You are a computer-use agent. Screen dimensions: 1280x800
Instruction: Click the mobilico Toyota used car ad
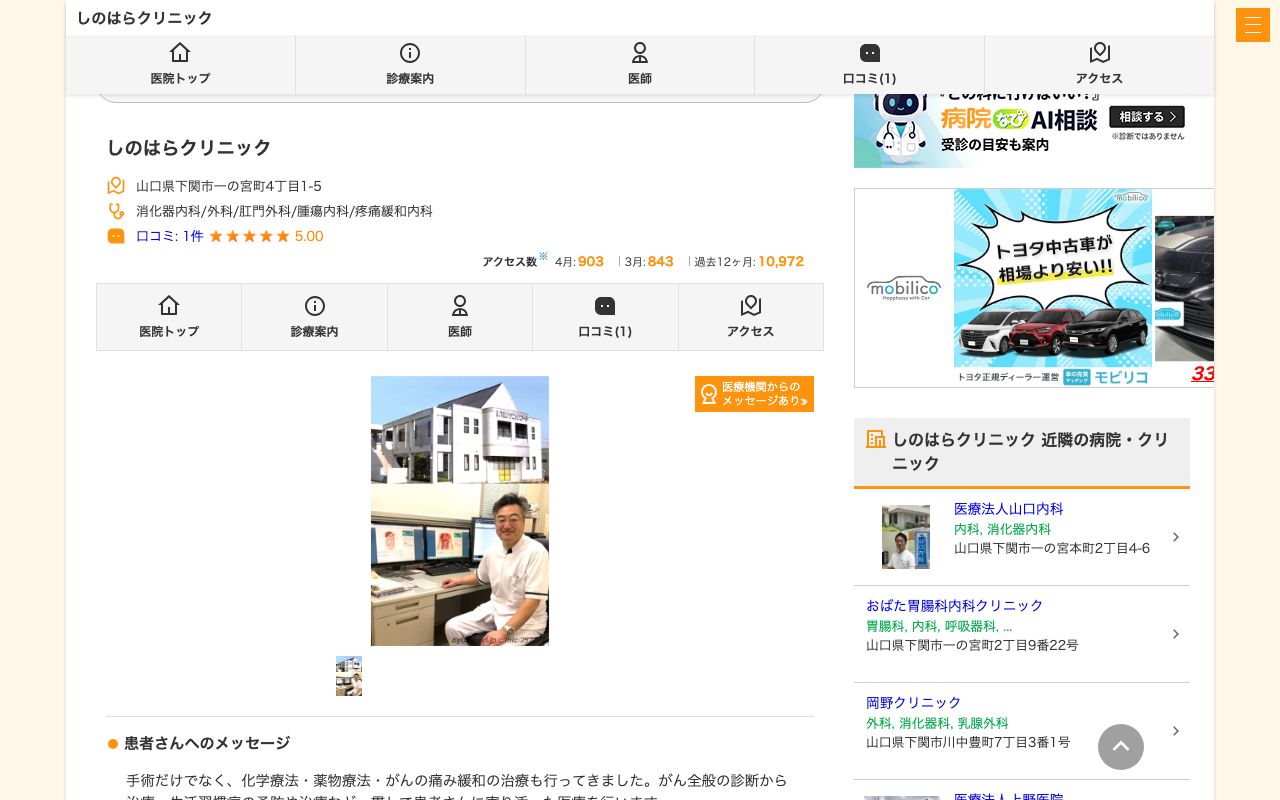click(1034, 288)
